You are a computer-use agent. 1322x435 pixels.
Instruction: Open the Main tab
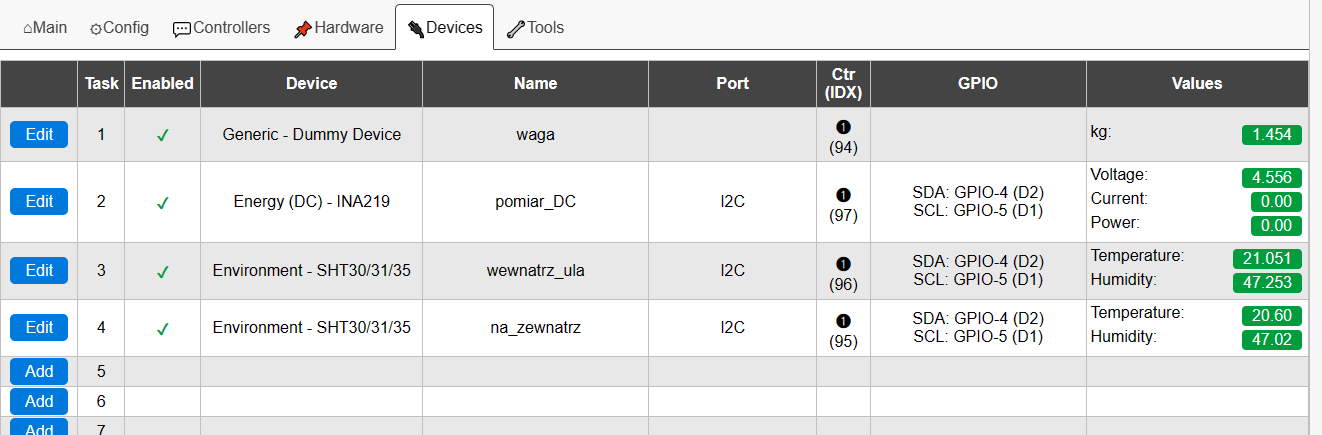(x=45, y=28)
